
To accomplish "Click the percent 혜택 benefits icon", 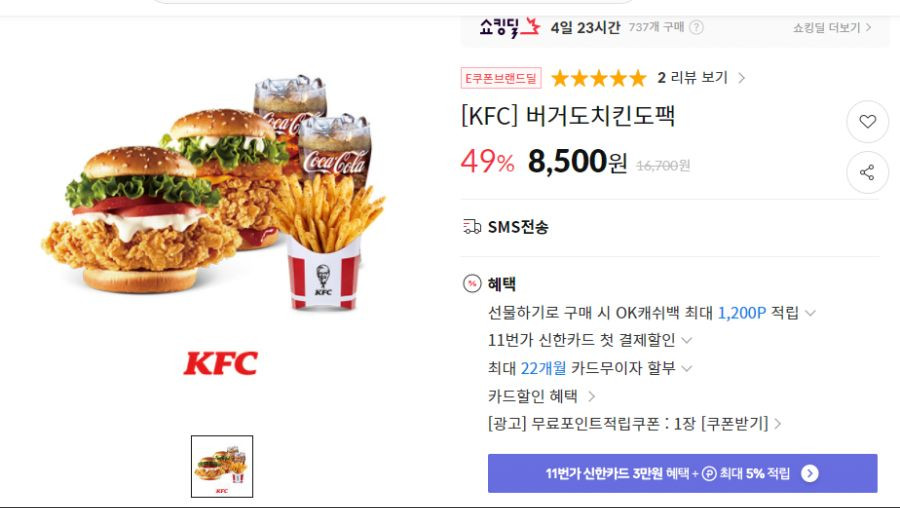I will tap(472, 284).
